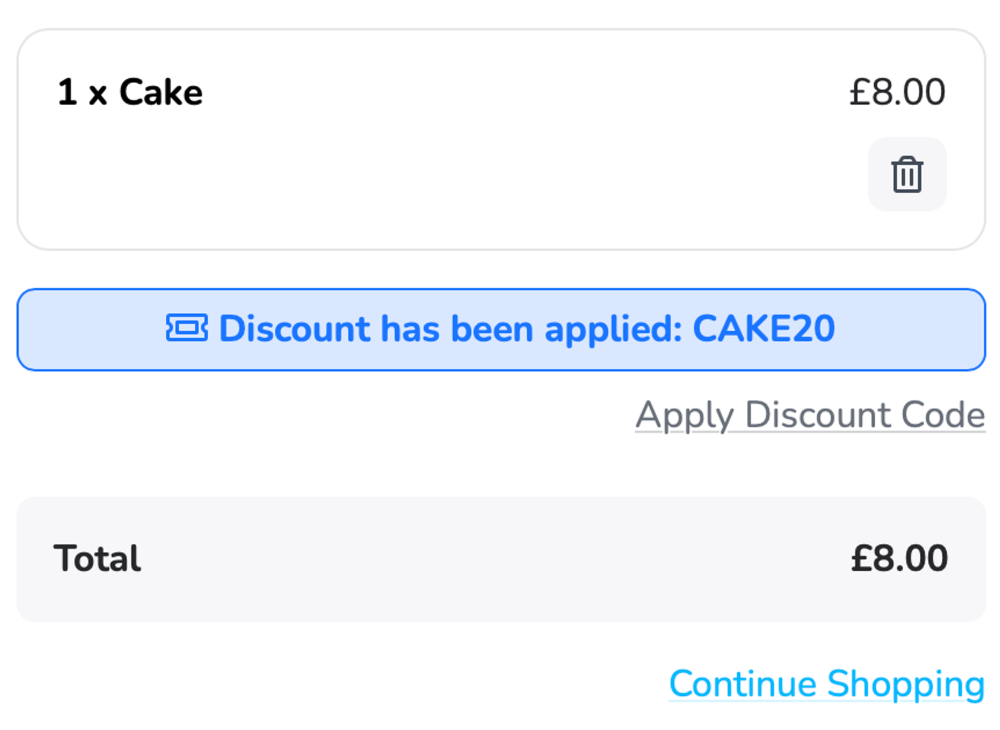Click the Apply Discount Code link
This screenshot has width=1000, height=730.
(810, 415)
